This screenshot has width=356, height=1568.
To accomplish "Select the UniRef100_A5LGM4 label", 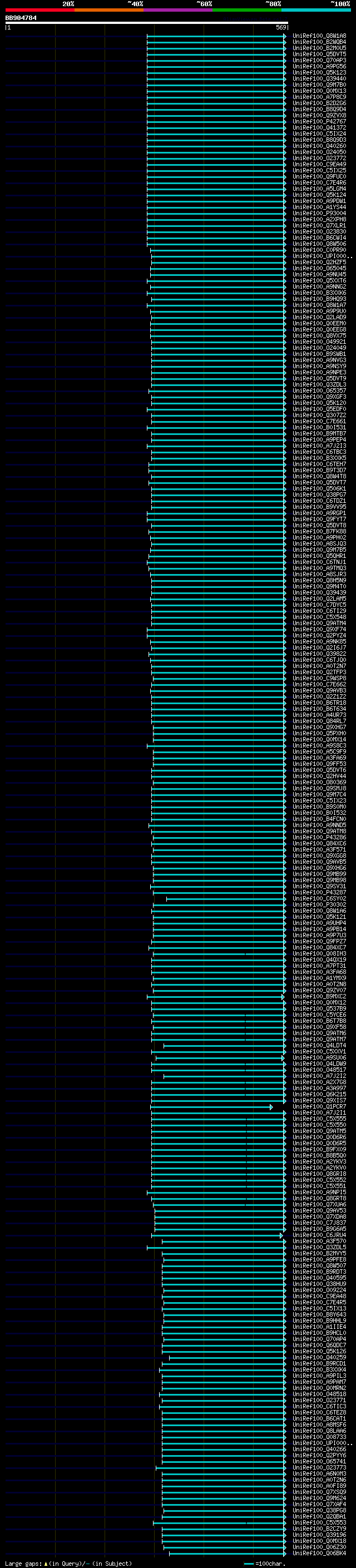I will click(319, 189).
